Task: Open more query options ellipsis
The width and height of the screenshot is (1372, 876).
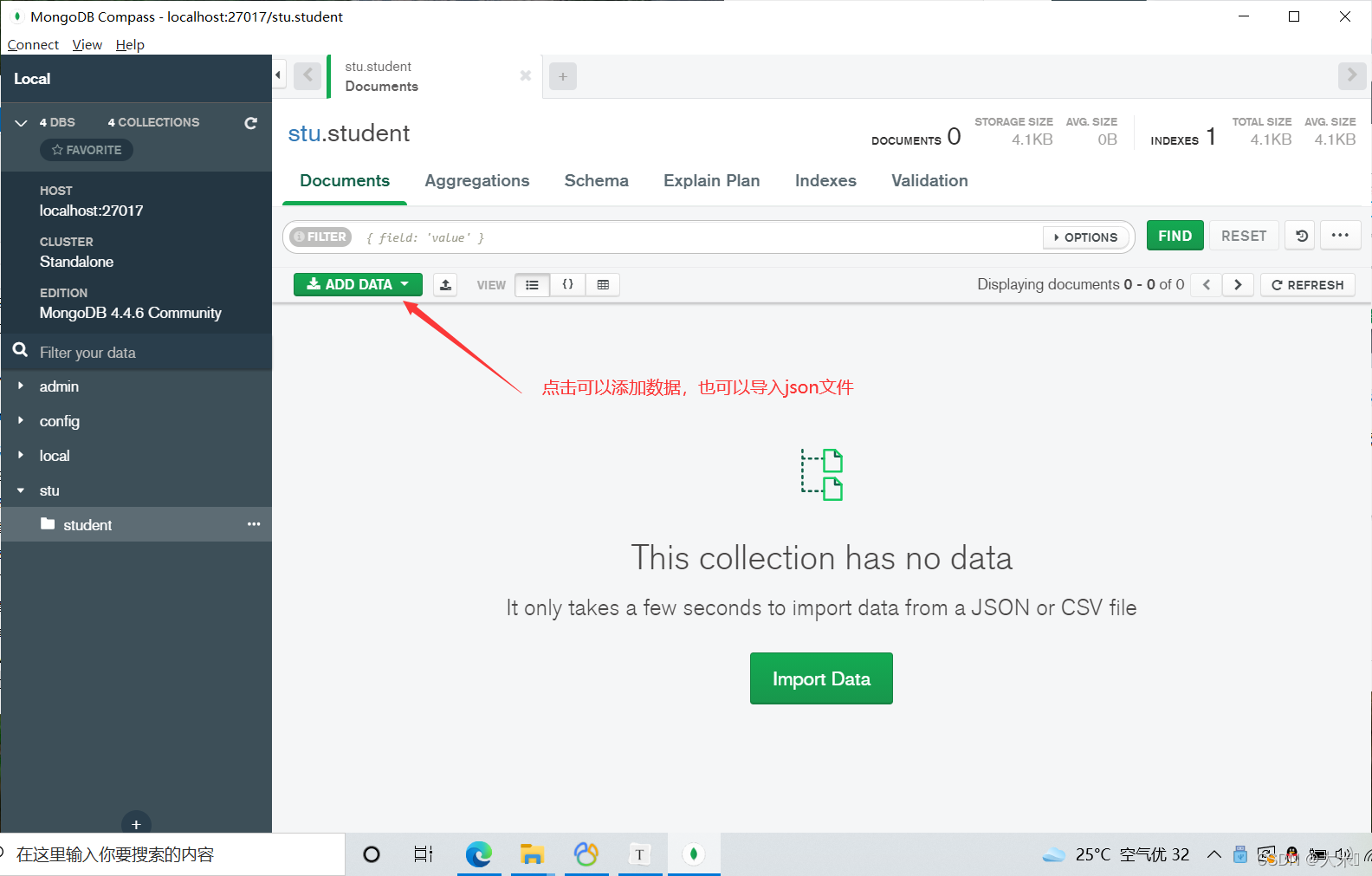Action: (1340, 236)
